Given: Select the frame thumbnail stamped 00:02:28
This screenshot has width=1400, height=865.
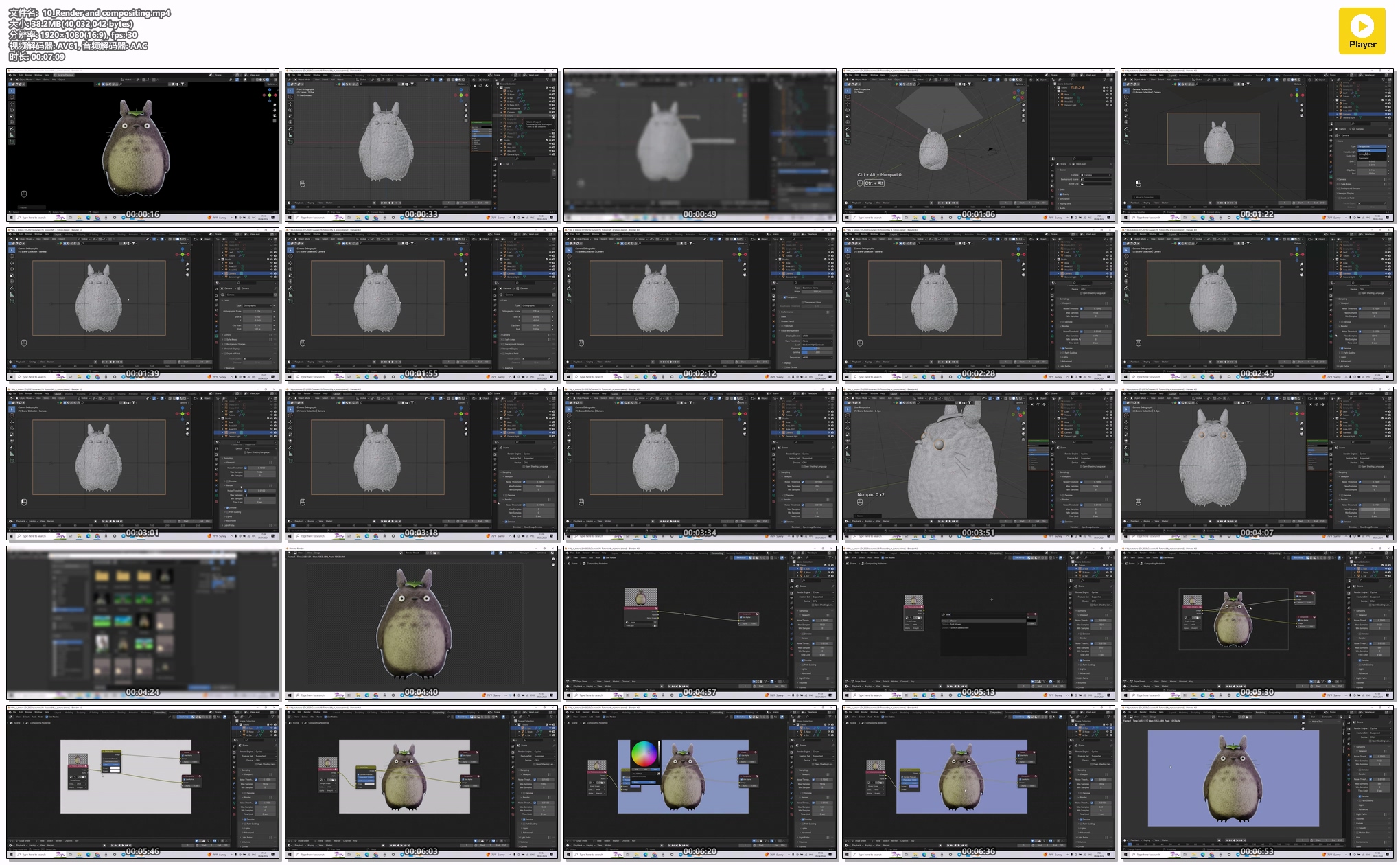Looking at the screenshot, I should 979,304.
